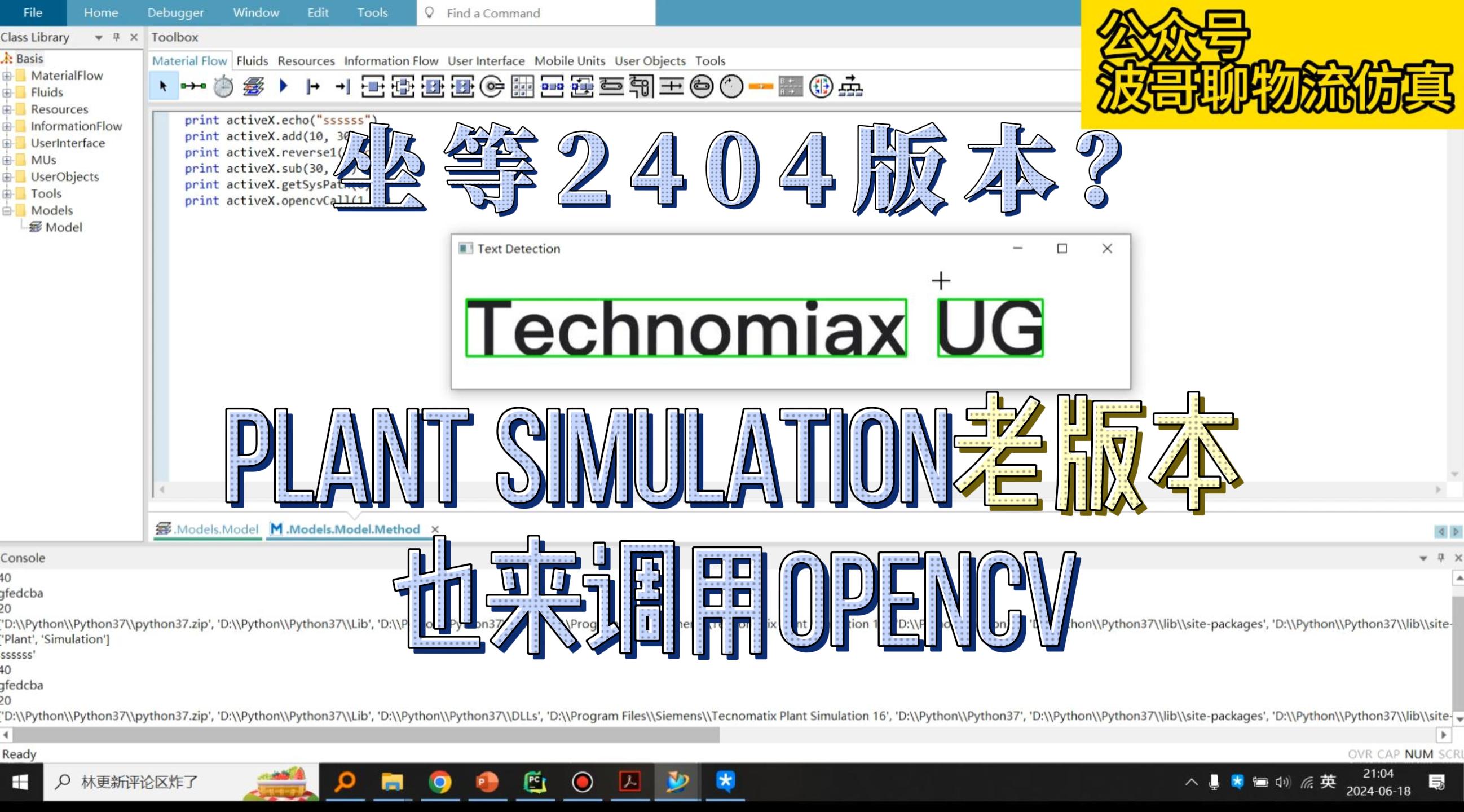
Task: Select the Interface blue triangle icon
Action: tap(284, 86)
